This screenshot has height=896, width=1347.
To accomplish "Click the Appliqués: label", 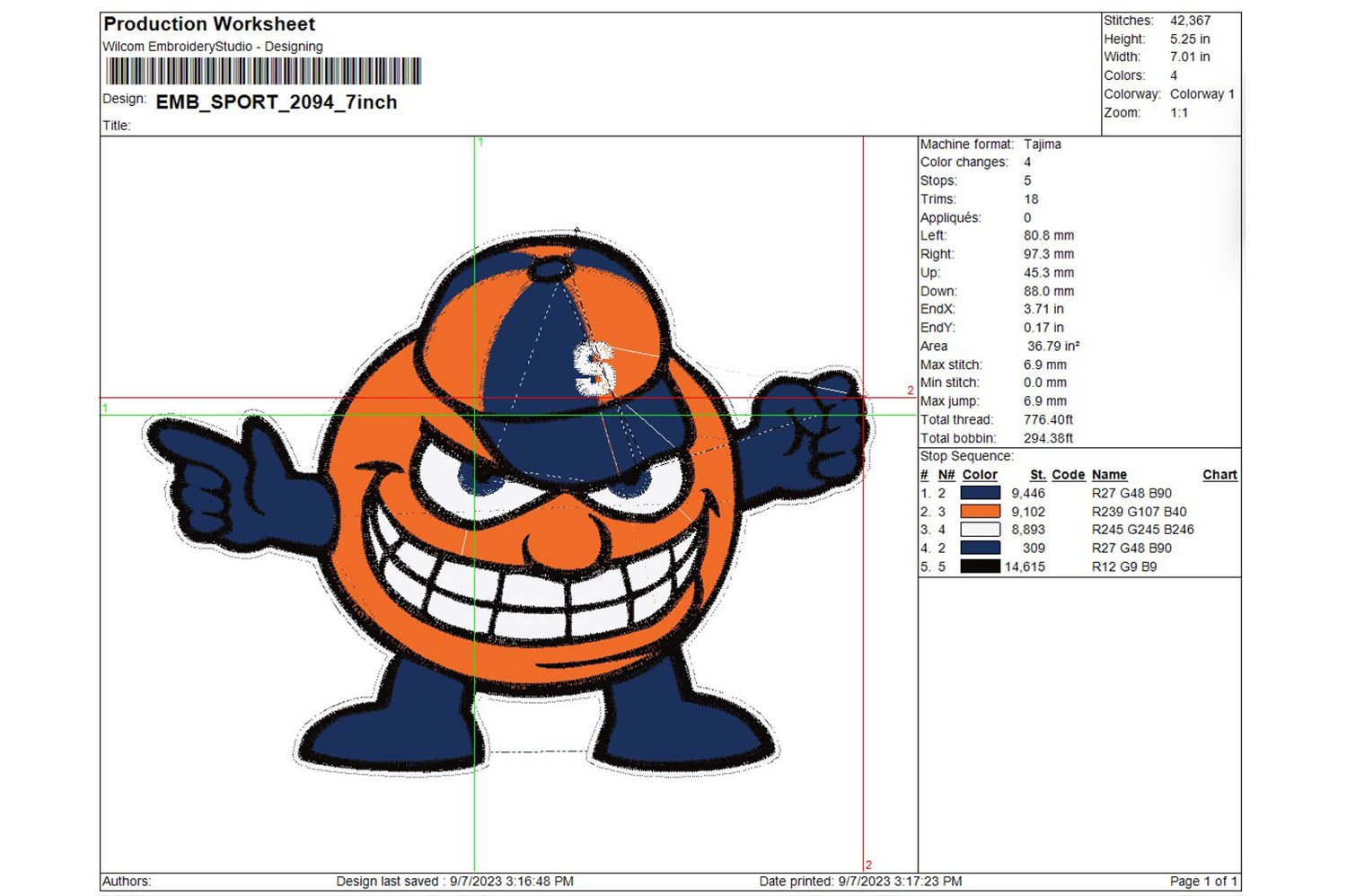I will pyautogui.click(x=951, y=218).
